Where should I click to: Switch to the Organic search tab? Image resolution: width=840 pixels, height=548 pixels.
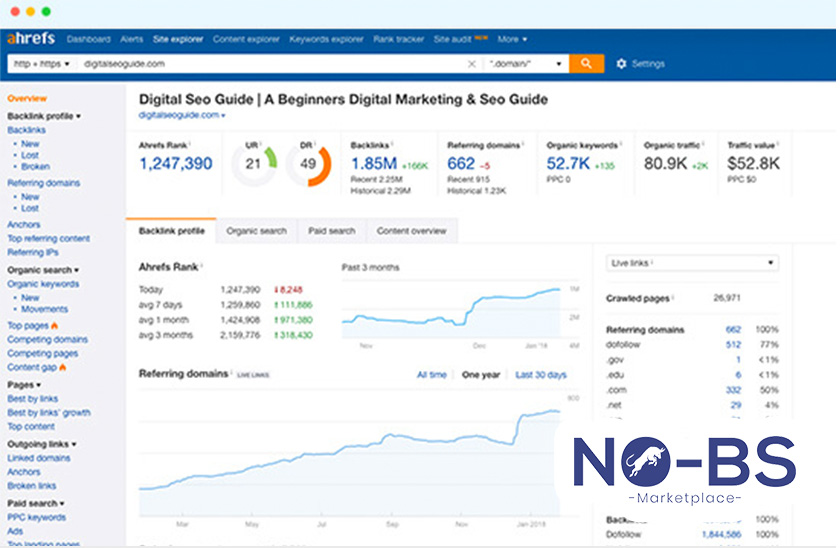point(256,231)
